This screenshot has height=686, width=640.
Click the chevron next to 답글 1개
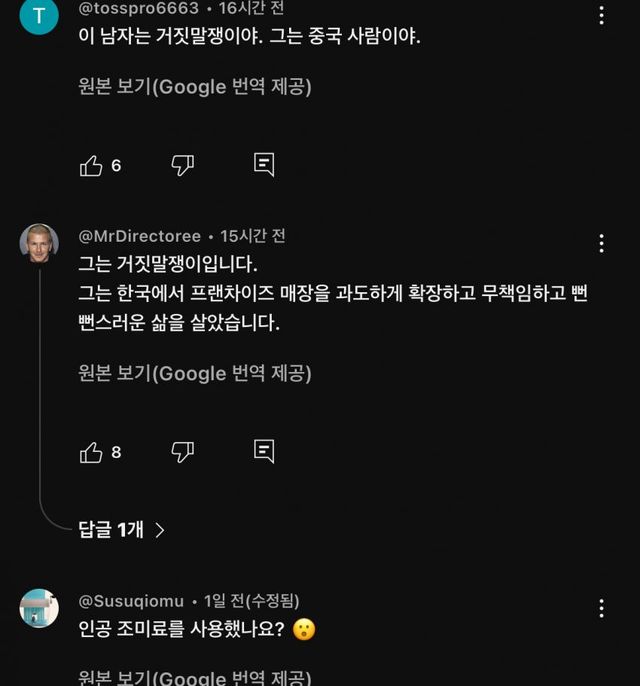[x=160, y=530]
